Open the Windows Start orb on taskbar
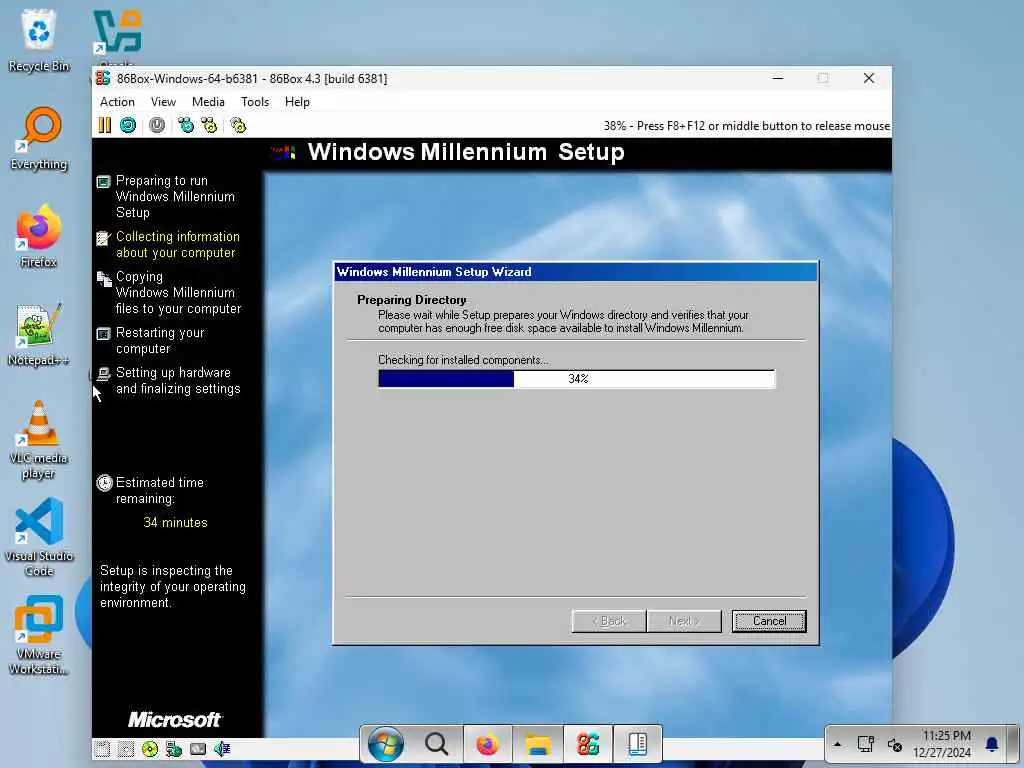The height and width of the screenshot is (768, 1024). pyautogui.click(x=385, y=744)
